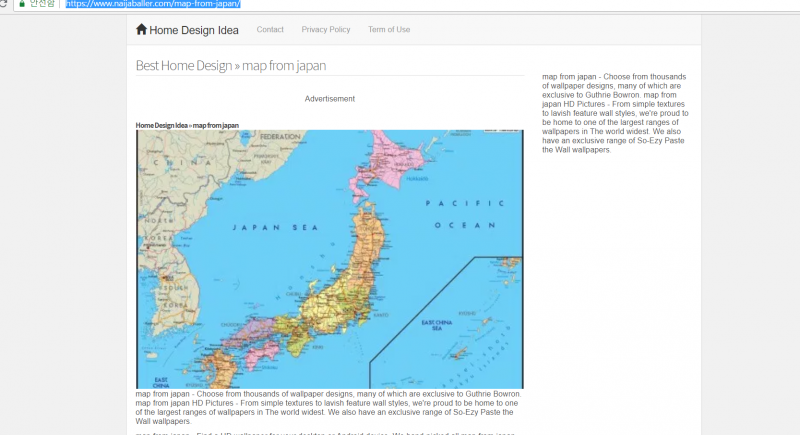Image resolution: width=800 pixels, height=435 pixels.
Task: Click the green secure padlock icon
Action: [21, 4]
